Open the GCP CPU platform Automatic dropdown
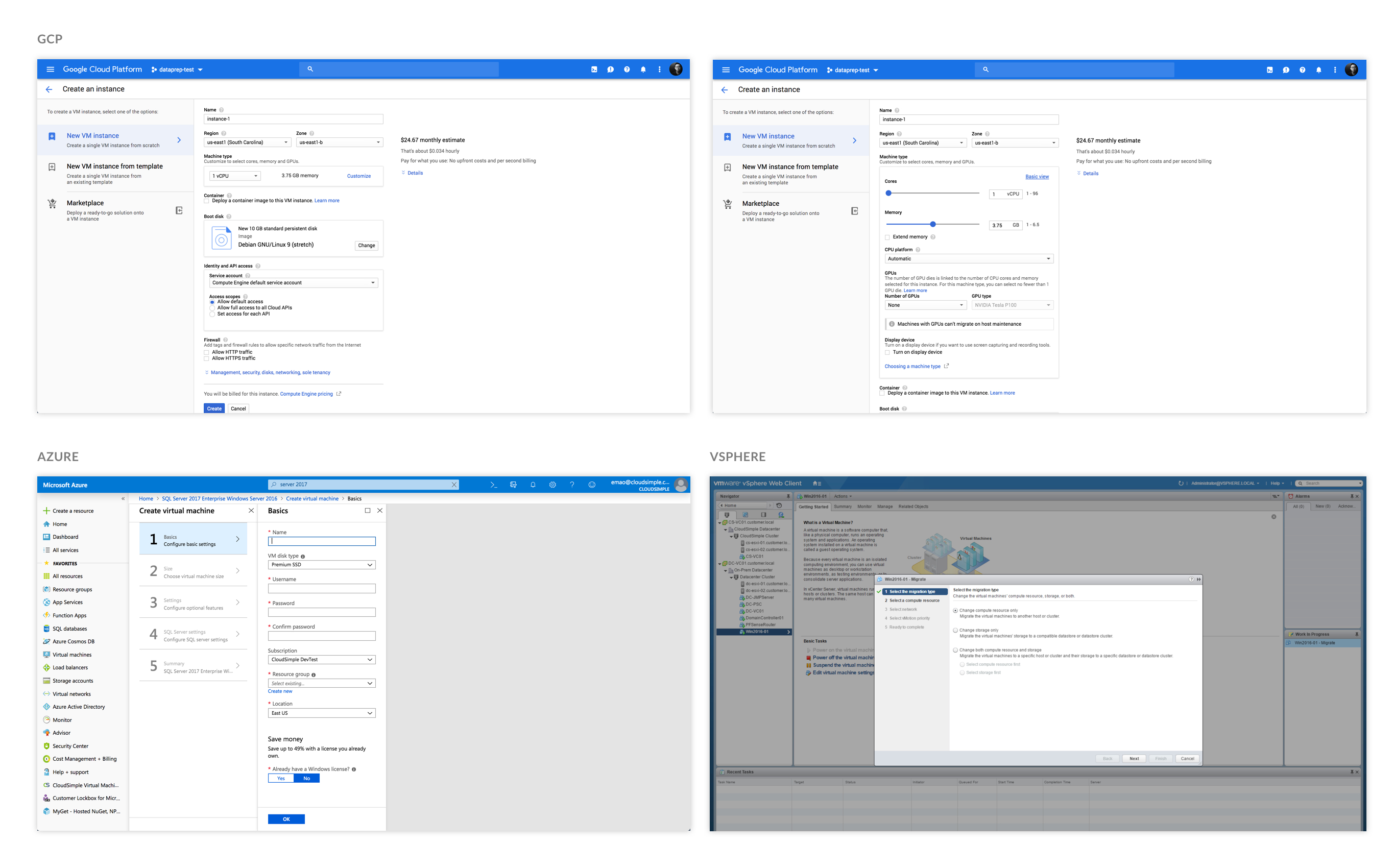The height and width of the screenshot is (868, 1394). pos(969,259)
